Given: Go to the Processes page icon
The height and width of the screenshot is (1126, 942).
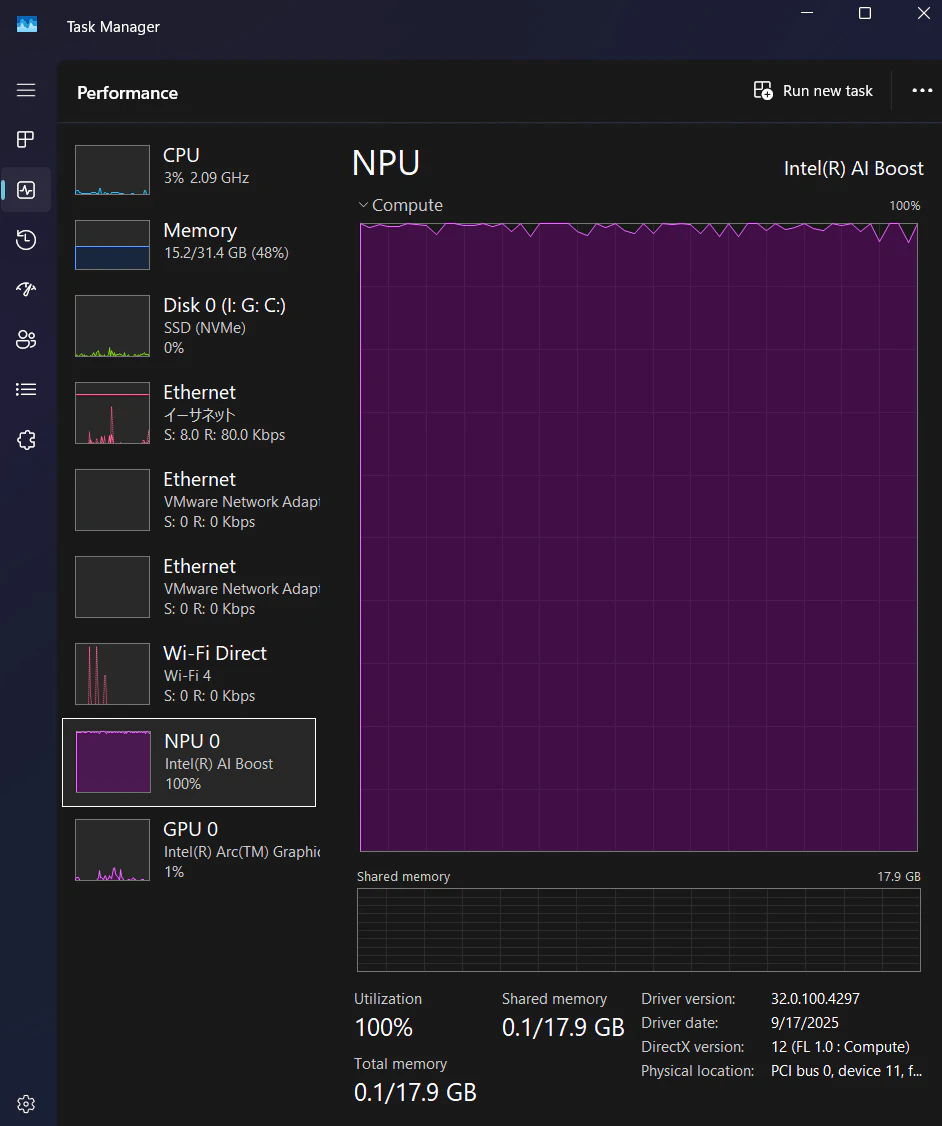Looking at the screenshot, I should tap(26, 139).
